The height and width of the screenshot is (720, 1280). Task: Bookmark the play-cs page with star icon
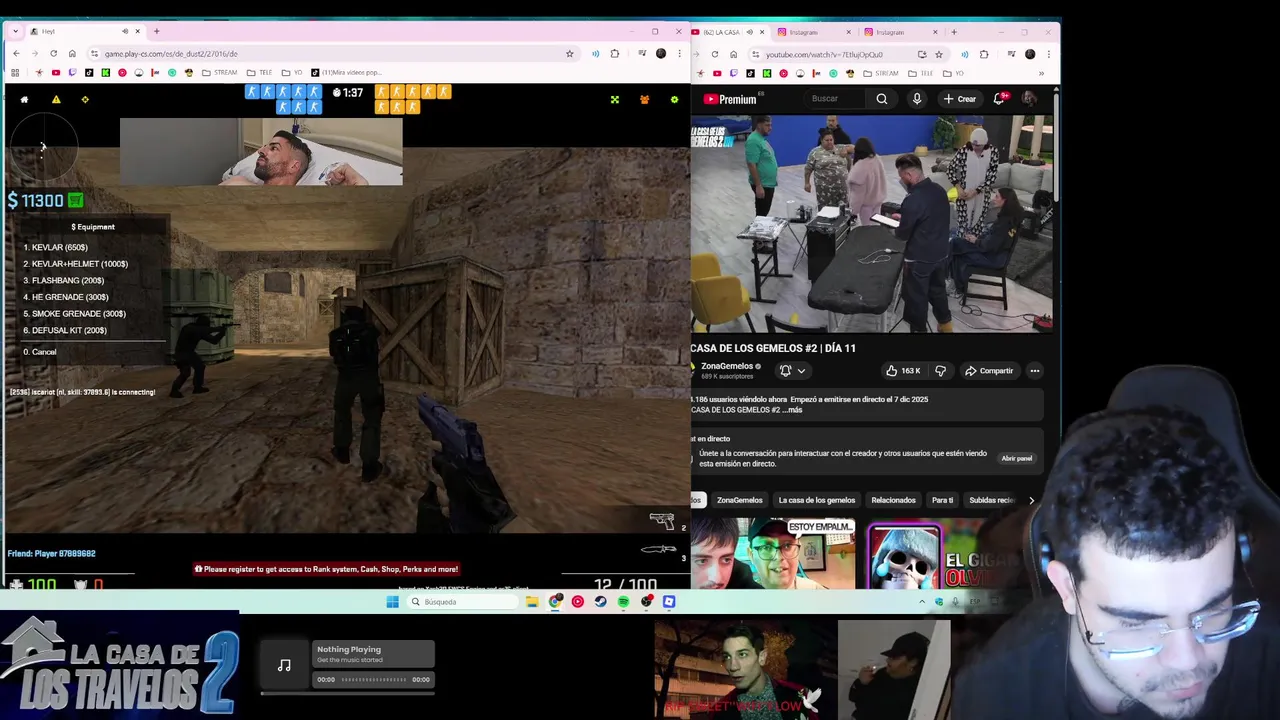pyautogui.click(x=570, y=54)
